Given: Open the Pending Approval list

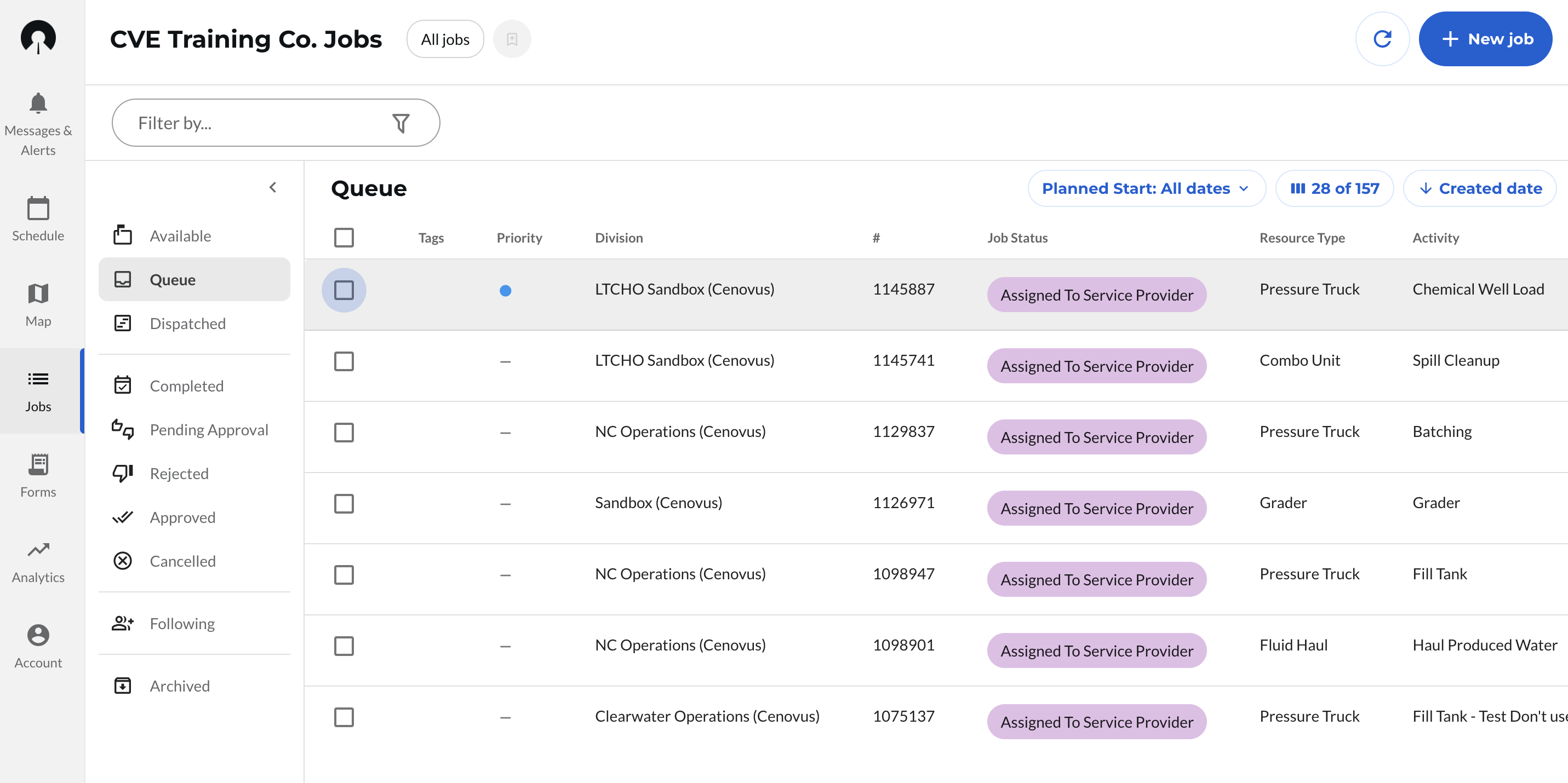Looking at the screenshot, I should click(208, 429).
